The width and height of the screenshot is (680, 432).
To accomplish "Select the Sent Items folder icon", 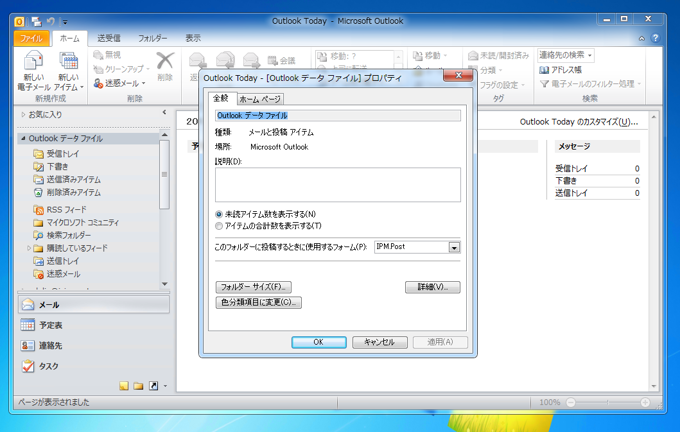I will point(39,179).
